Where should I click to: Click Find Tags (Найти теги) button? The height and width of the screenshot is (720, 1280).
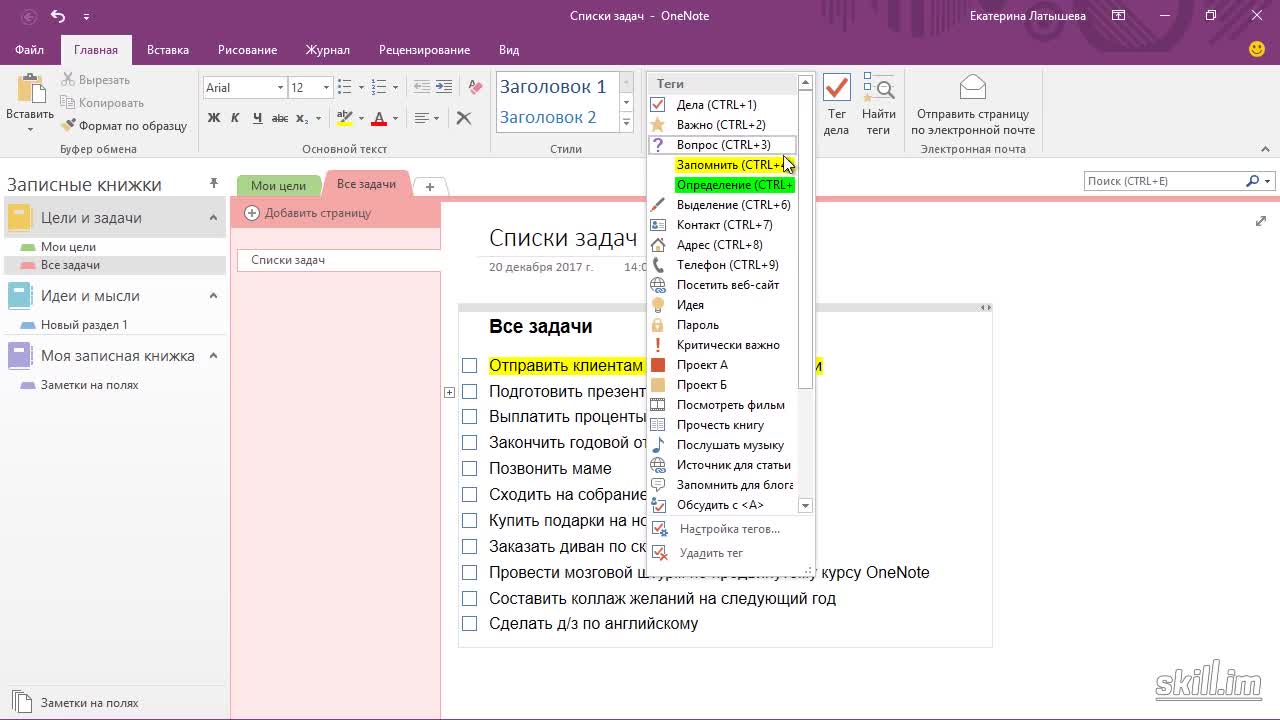(x=878, y=105)
